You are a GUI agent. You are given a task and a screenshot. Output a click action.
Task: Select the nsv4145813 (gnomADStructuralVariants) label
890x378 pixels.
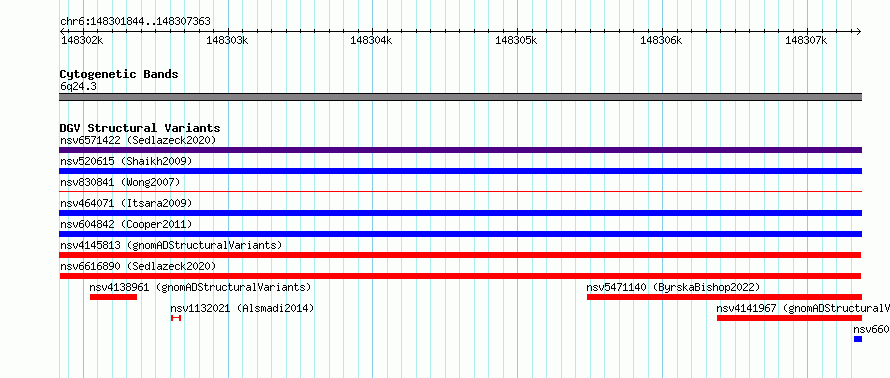click(x=171, y=245)
